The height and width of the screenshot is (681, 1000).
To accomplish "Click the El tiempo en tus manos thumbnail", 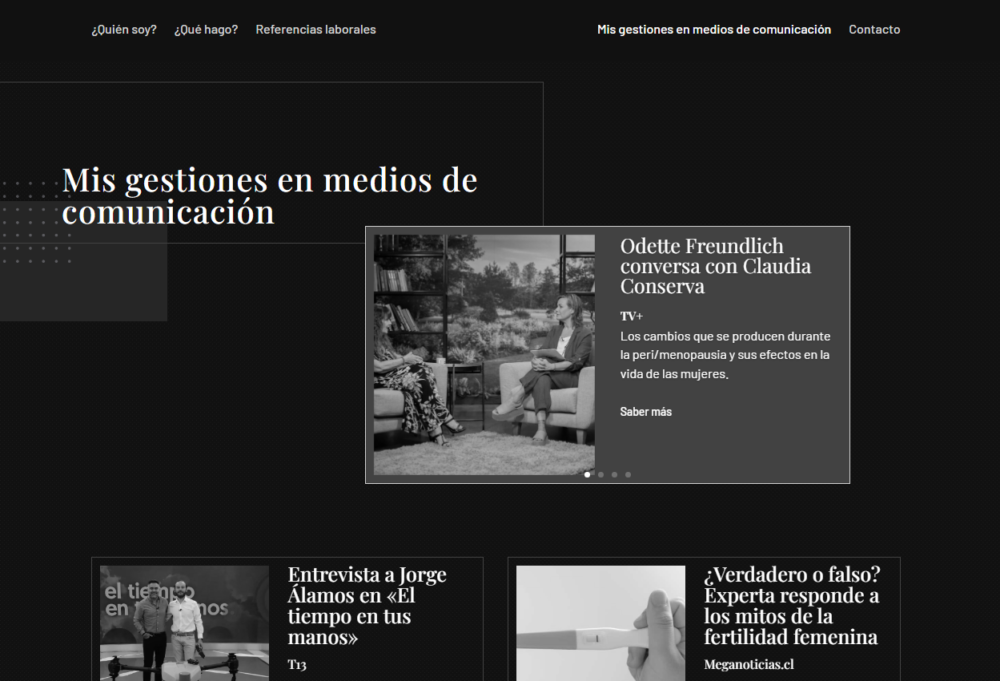I will [x=184, y=622].
